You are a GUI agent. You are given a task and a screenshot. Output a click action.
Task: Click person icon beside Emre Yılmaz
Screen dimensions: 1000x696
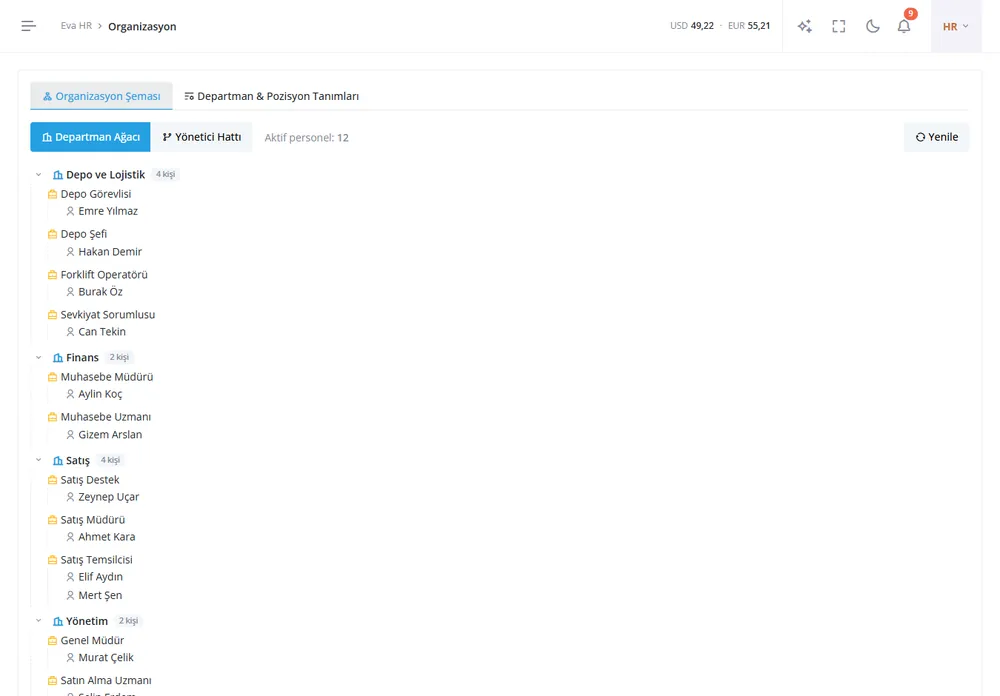(70, 211)
